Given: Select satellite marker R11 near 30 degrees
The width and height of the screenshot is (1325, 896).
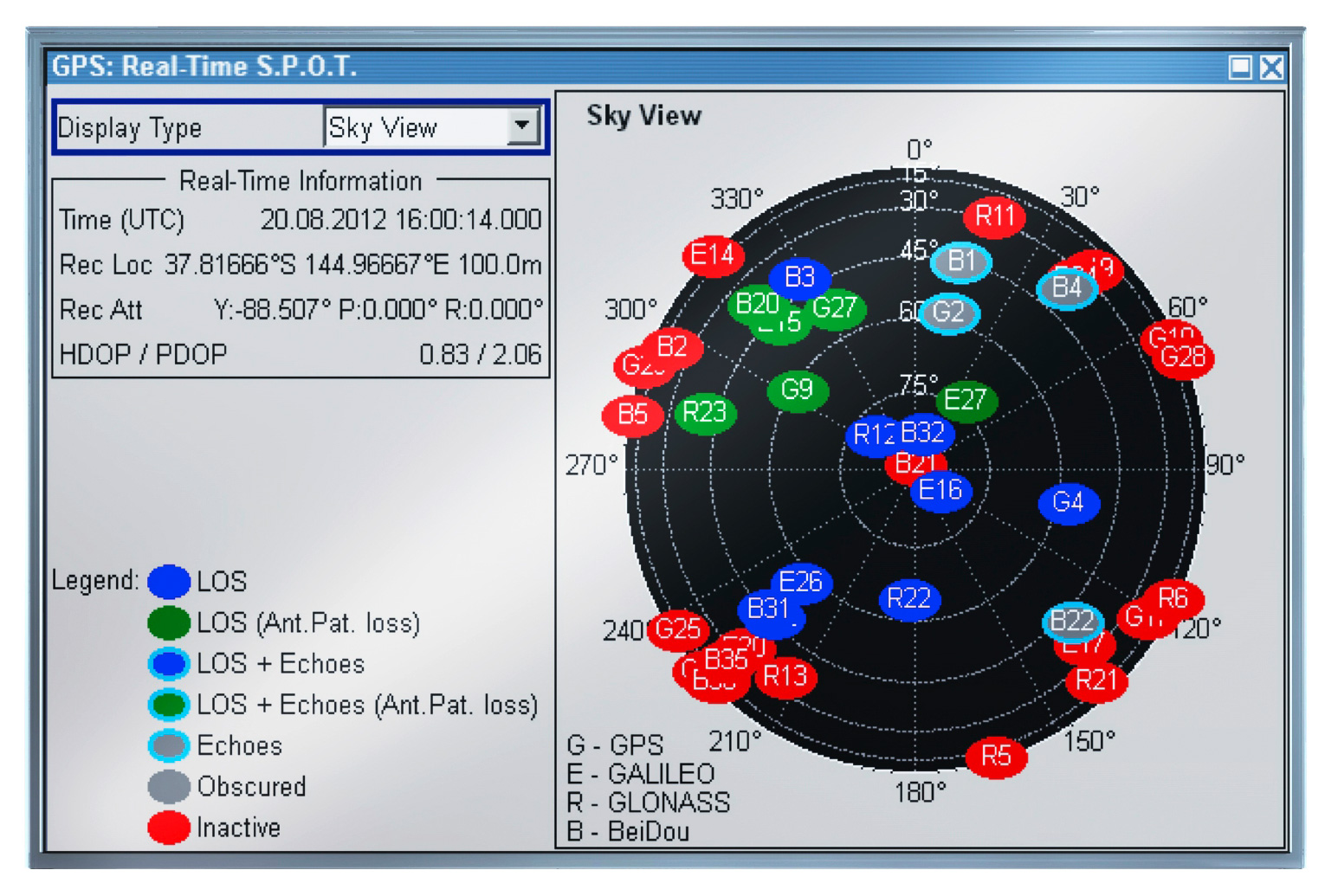Looking at the screenshot, I should tap(994, 216).
